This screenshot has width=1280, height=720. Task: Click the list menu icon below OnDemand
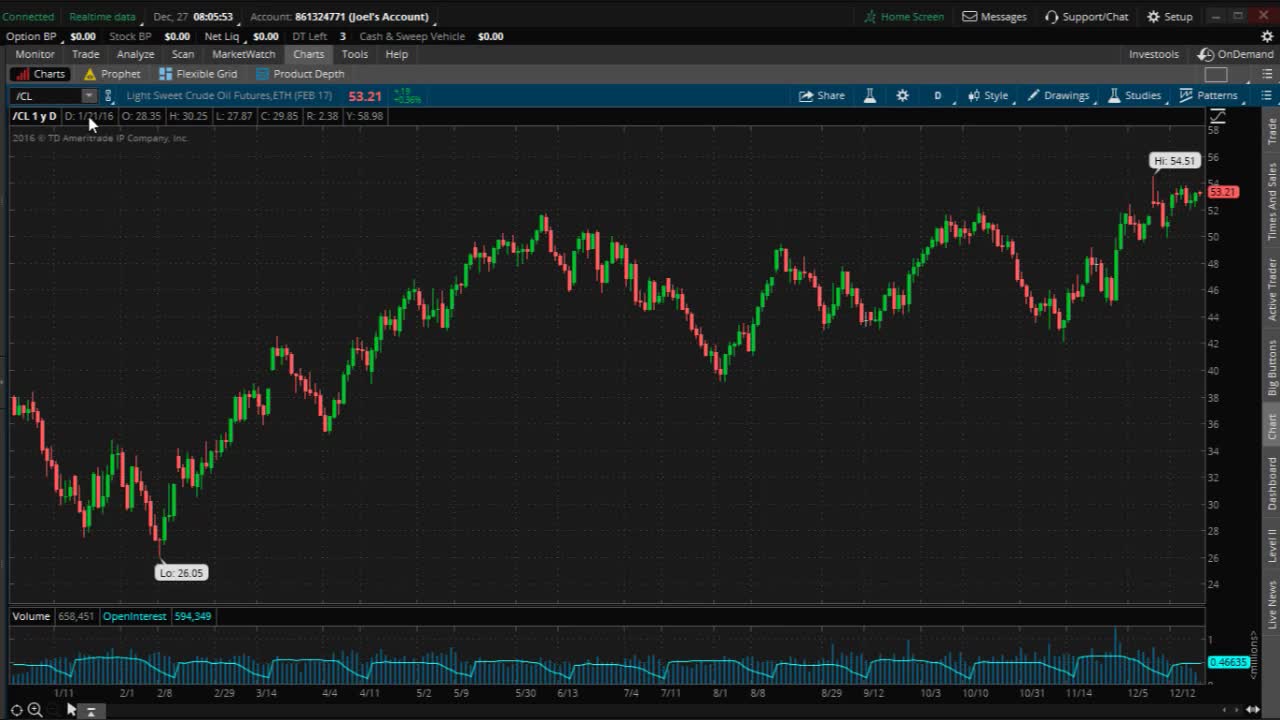click(1266, 74)
